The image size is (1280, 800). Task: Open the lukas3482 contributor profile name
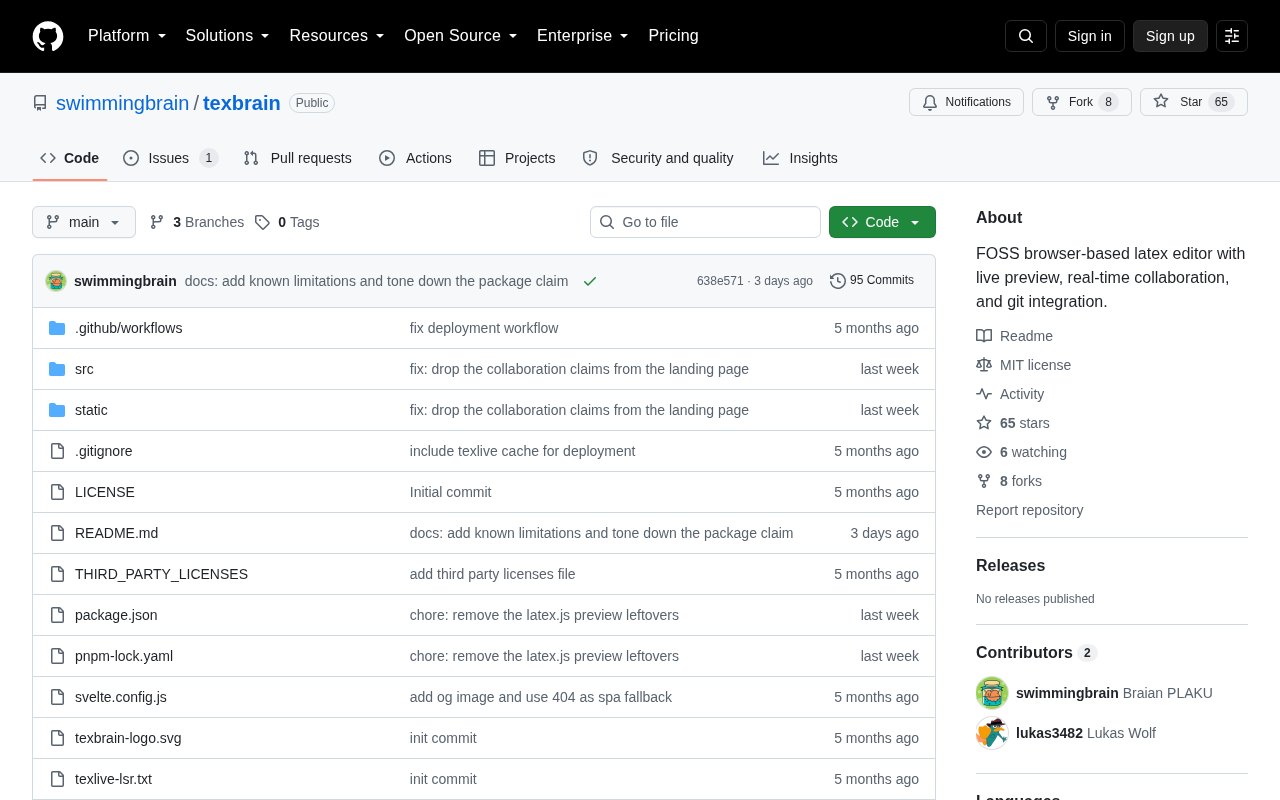(1049, 733)
